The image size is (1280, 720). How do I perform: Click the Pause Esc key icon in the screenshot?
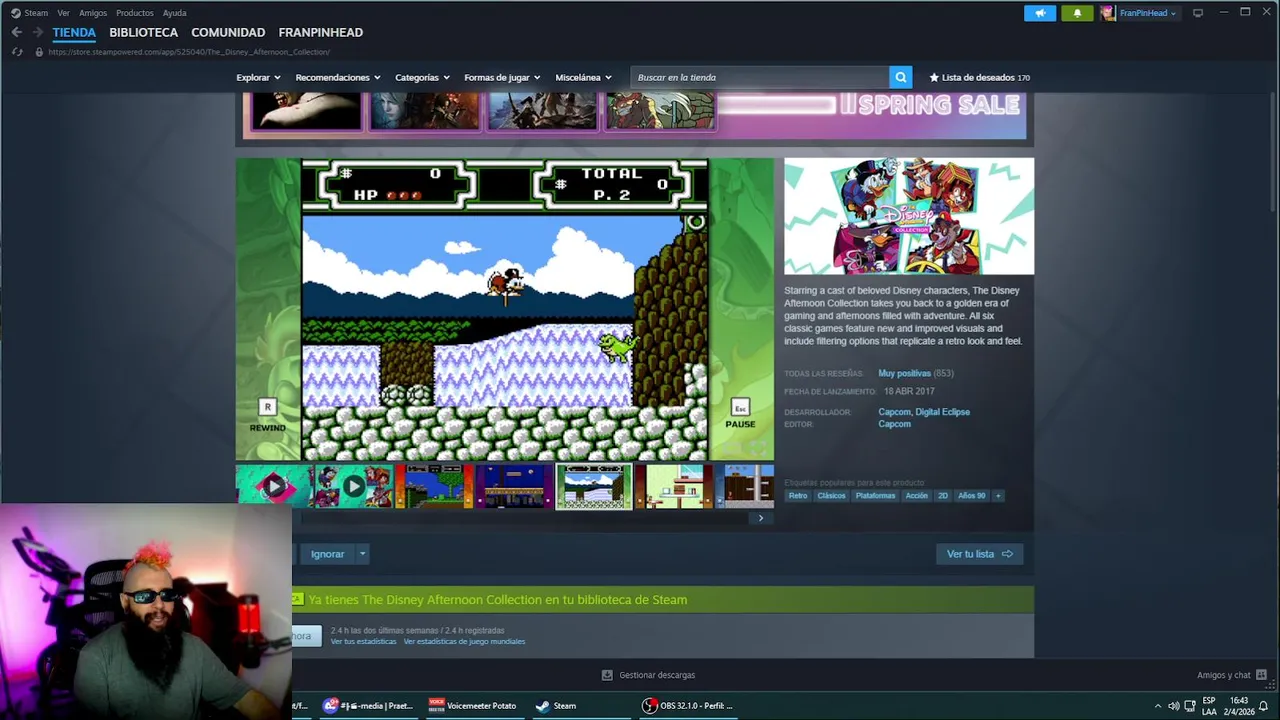click(740, 407)
